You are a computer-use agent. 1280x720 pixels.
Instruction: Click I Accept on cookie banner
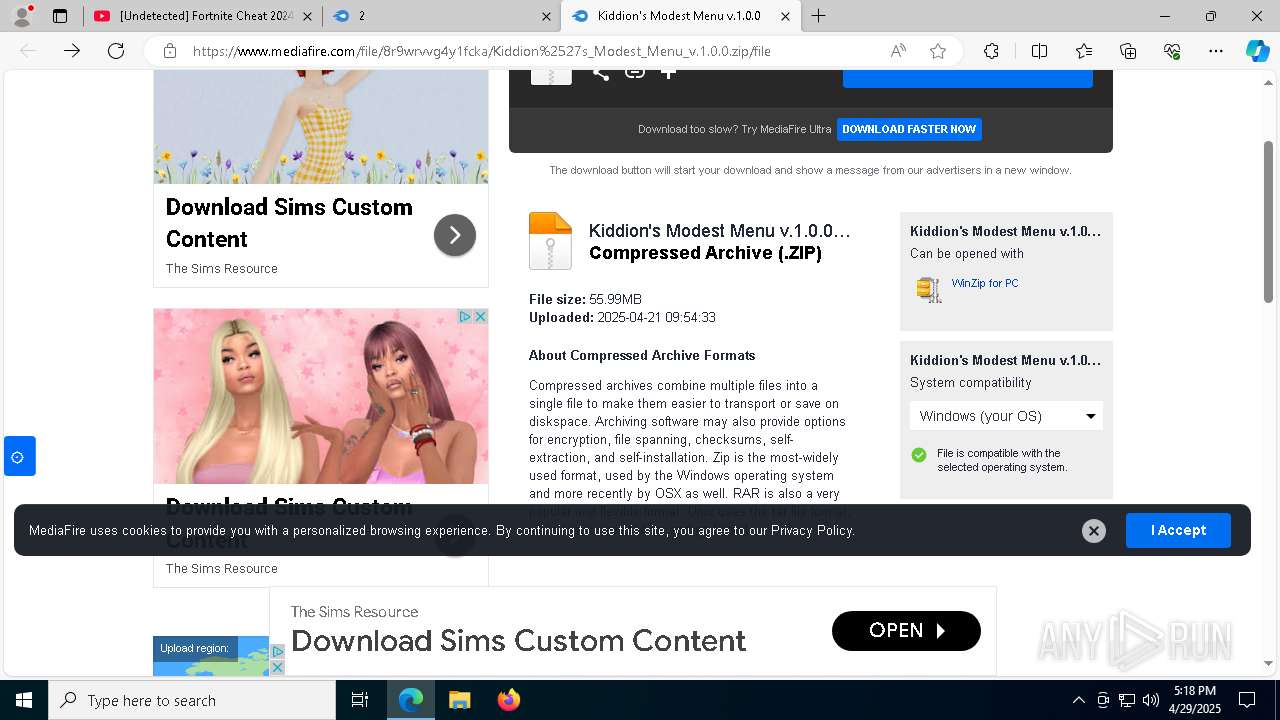click(x=1178, y=530)
